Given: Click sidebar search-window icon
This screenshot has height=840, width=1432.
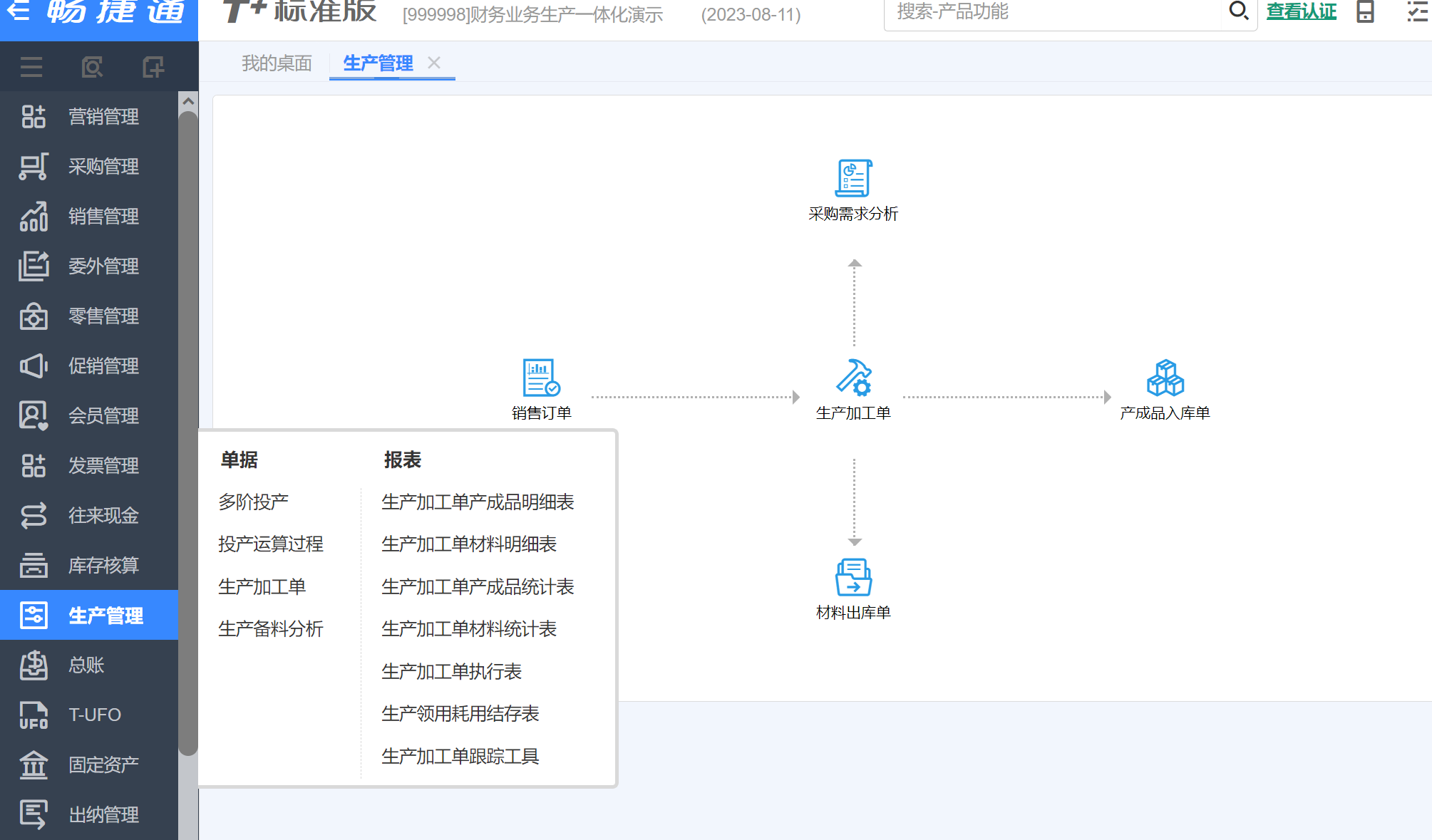Looking at the screenshot, I should point(92,67).
